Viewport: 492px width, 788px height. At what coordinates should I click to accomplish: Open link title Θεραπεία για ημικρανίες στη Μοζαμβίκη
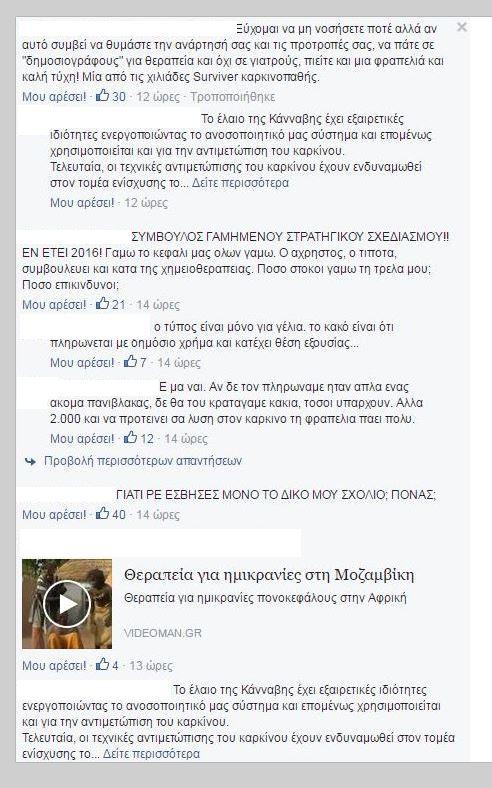[269, 575]
